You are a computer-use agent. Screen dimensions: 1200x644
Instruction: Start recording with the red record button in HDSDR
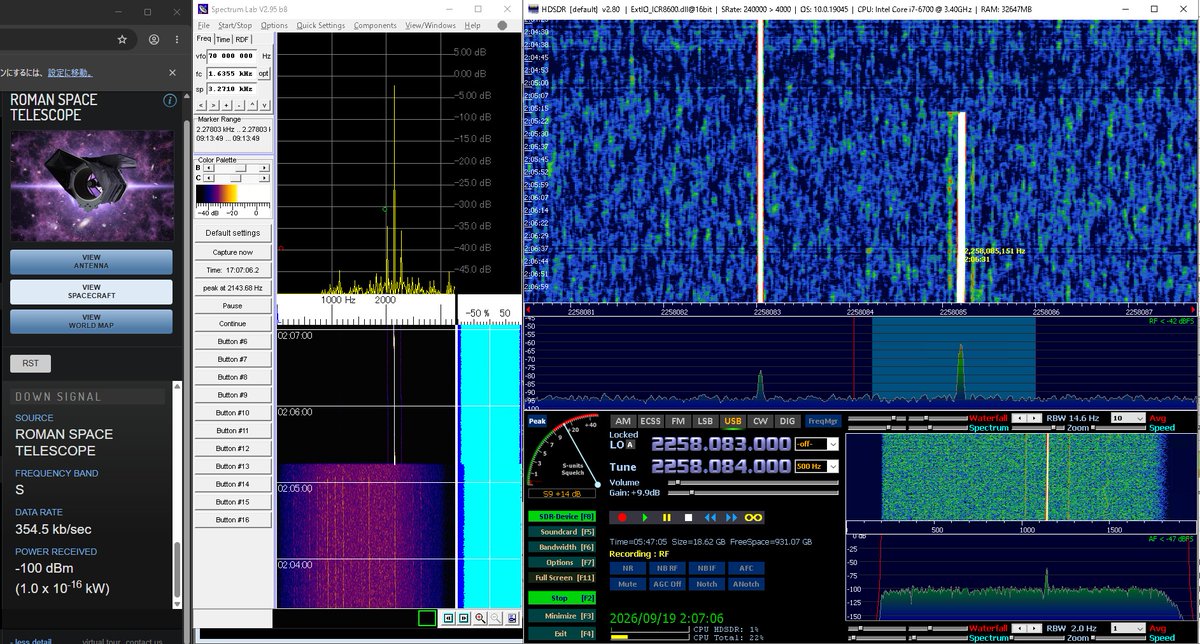pyautogui.click(x=622, y=517)
